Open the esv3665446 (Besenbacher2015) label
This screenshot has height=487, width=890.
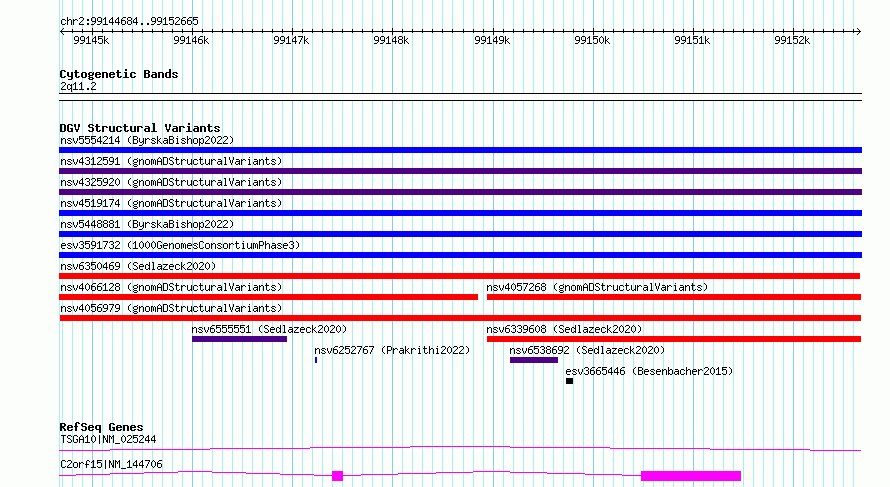[649, 371]
